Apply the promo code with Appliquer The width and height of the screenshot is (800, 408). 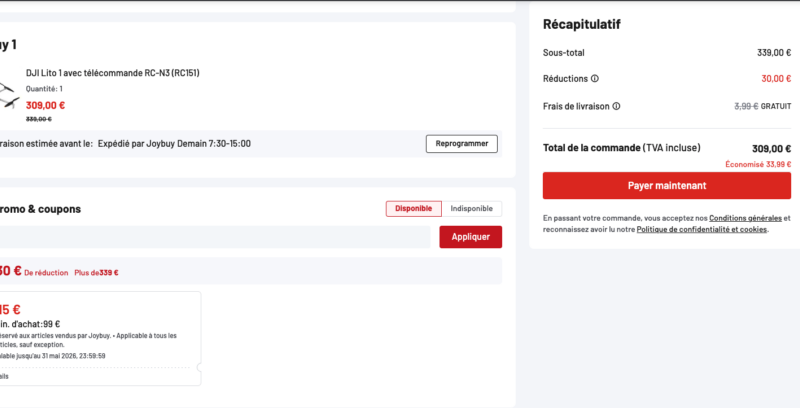(470, 237)
